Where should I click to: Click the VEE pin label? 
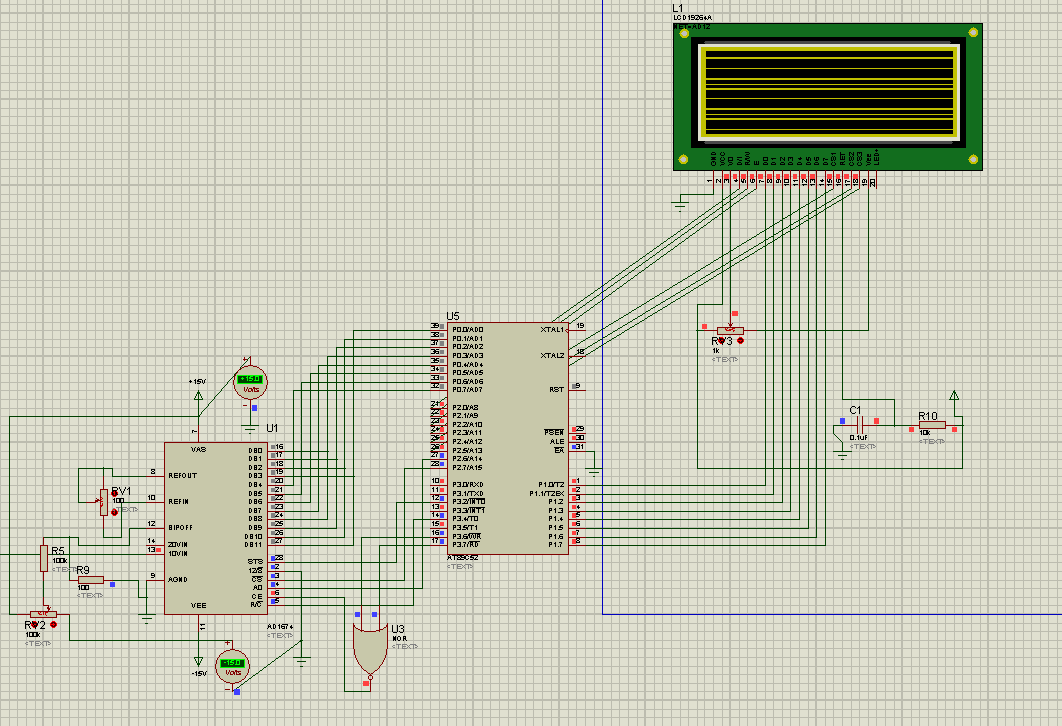click(x=198, y=605)
